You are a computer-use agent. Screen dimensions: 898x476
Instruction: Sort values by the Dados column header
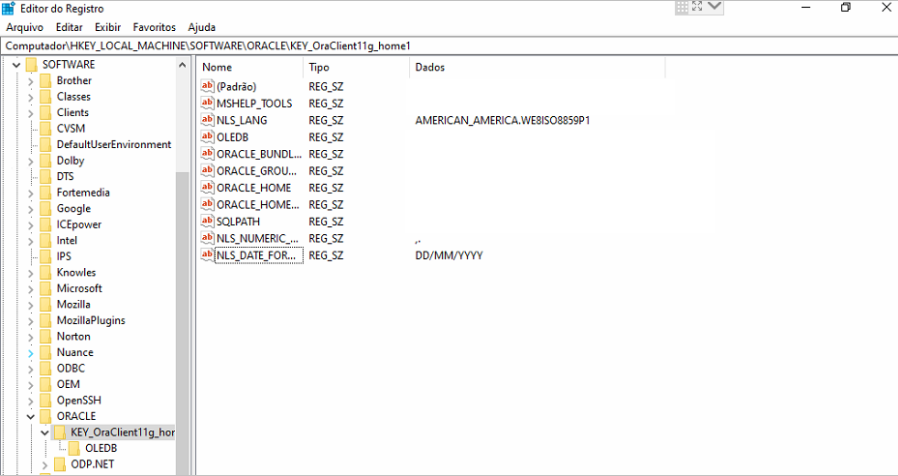click(537, 67)
